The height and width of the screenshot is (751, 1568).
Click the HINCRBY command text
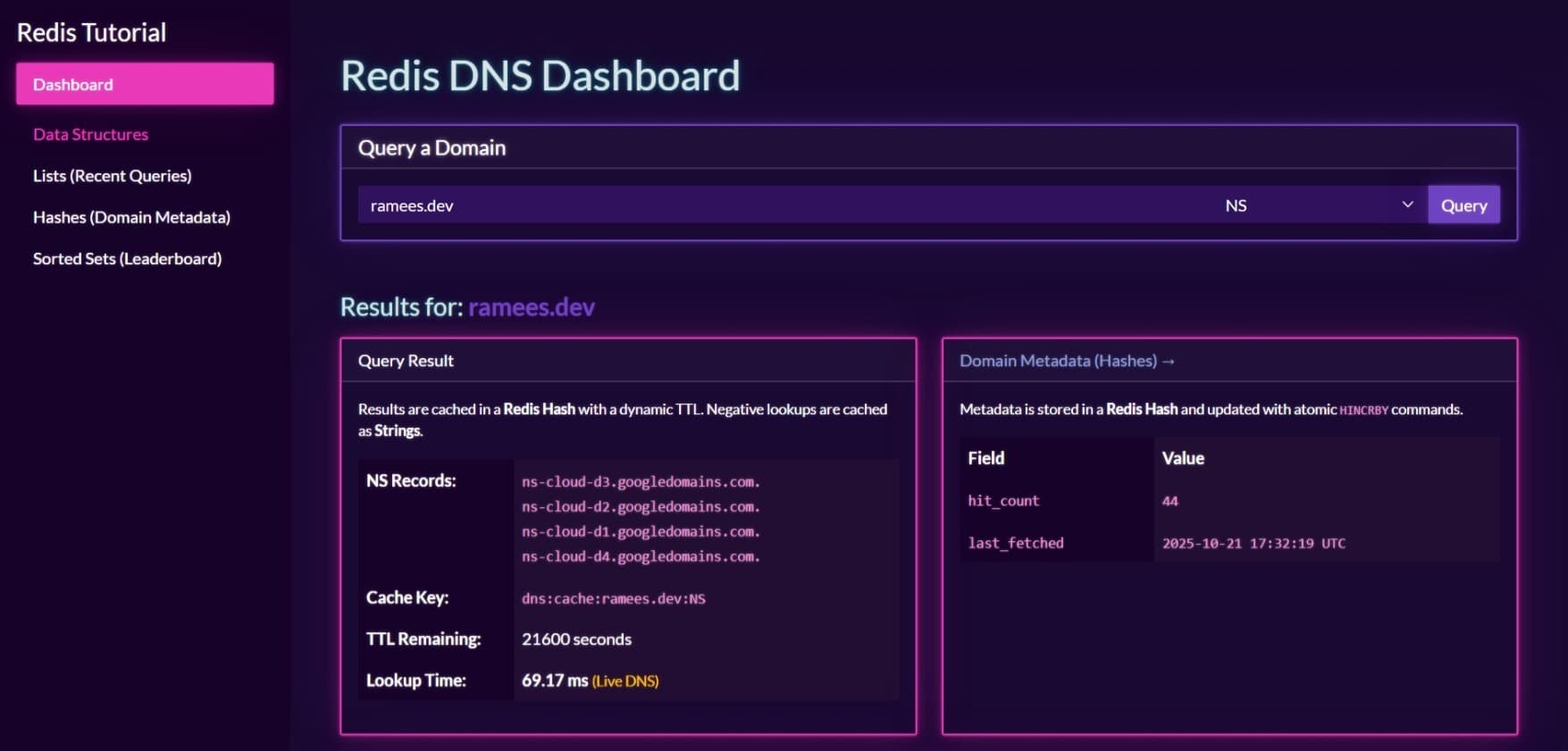click(x=1363, y=410)
